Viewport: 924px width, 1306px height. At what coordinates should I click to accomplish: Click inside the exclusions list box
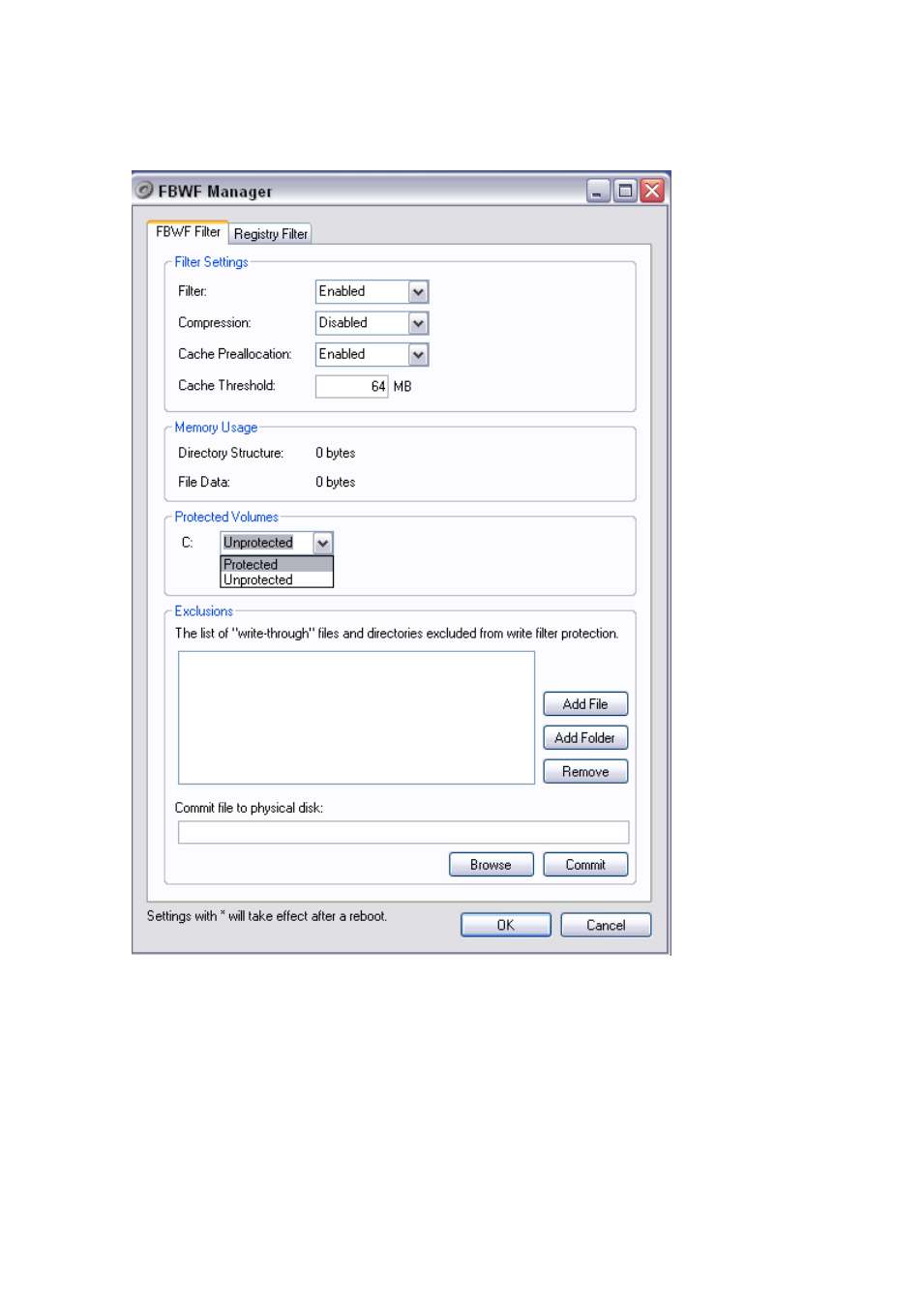356,717
